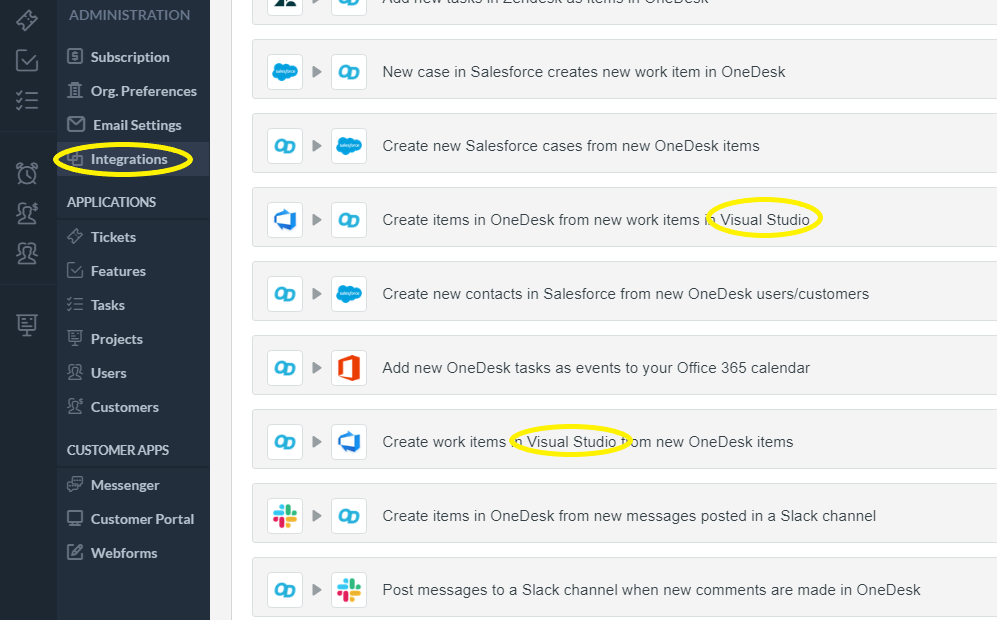997x620 pixels.
Task: Open Messenger customer app settings
Action: (125, 485)
